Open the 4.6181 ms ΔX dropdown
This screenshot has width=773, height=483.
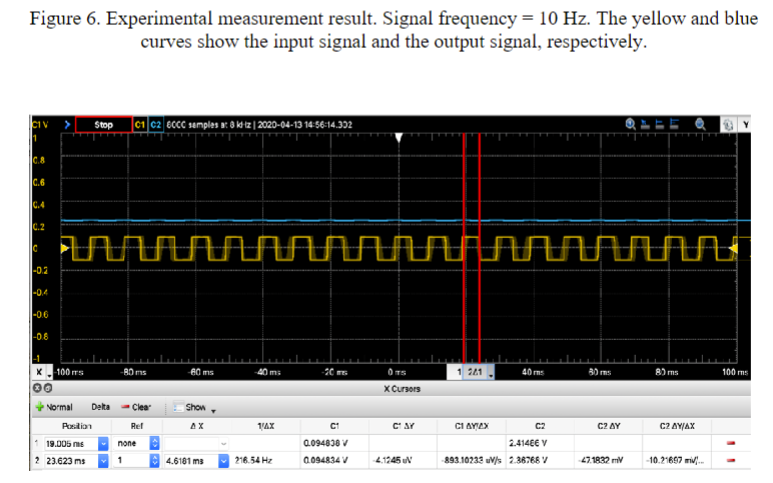223,461
